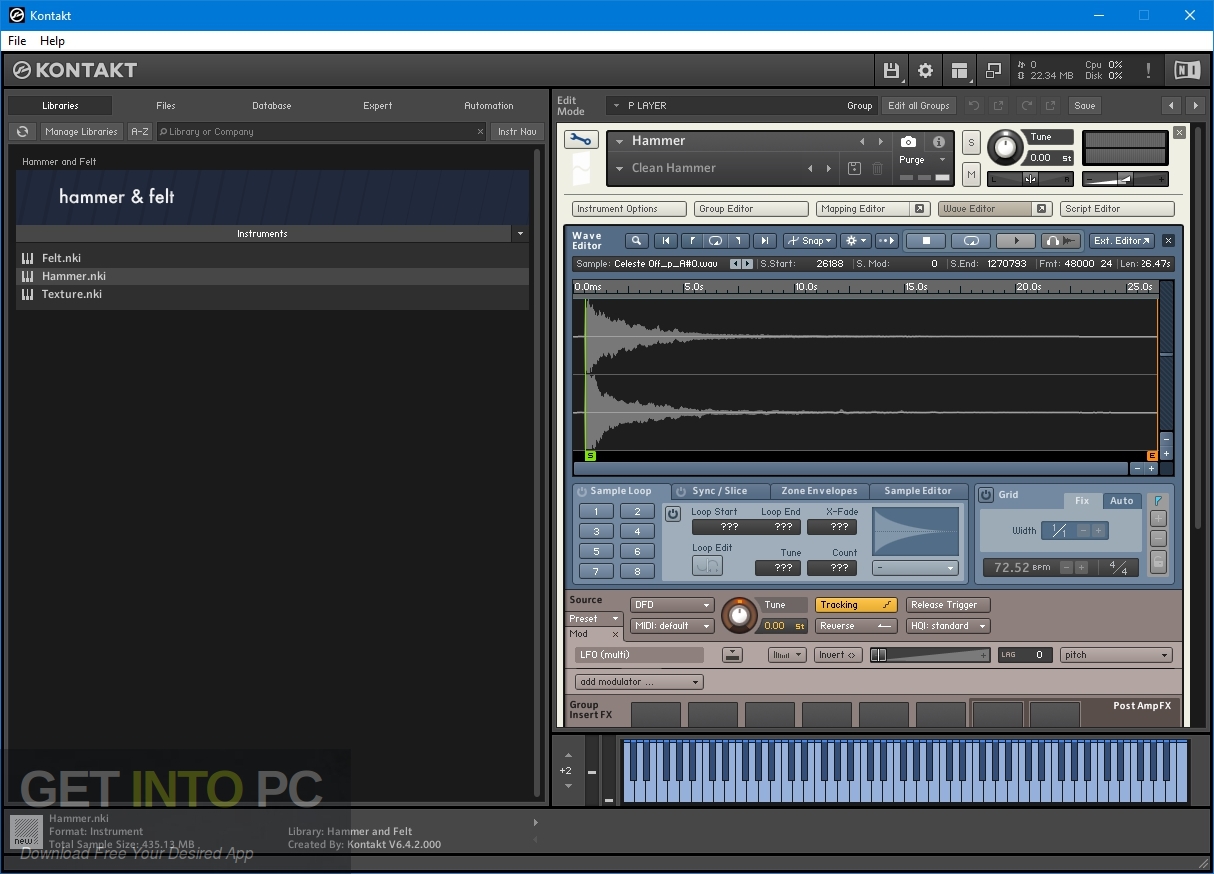This screenshot has width=1214, height=874.
Task: Toggle the Reverse button
Action: tap(856, 626)
